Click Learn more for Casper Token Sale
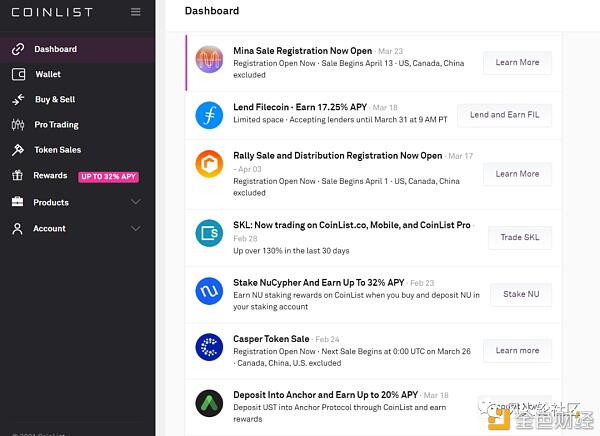 point(517,350)
